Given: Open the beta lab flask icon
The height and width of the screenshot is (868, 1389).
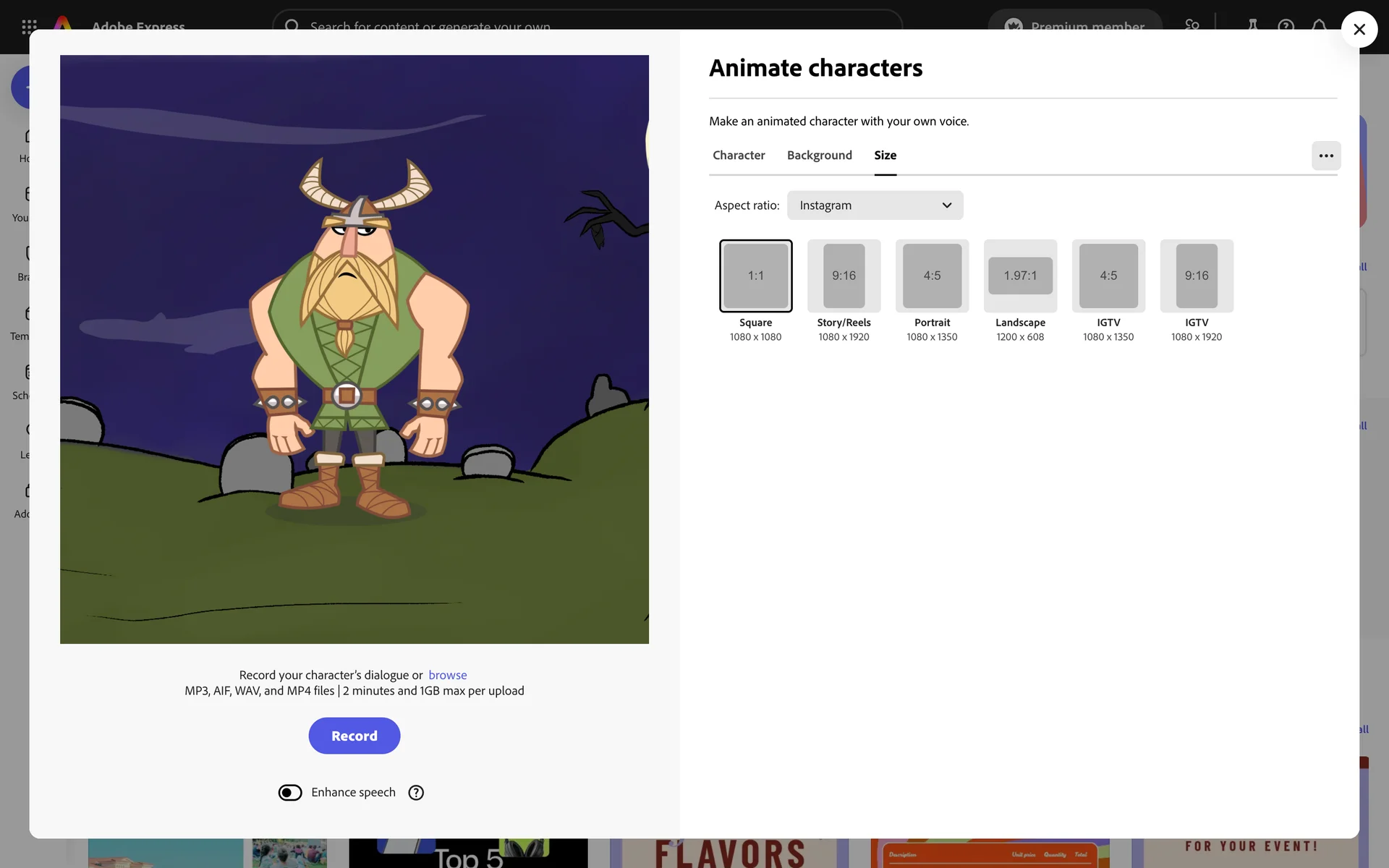Looking at the screenshot, I should click(x=1252, y=25).
